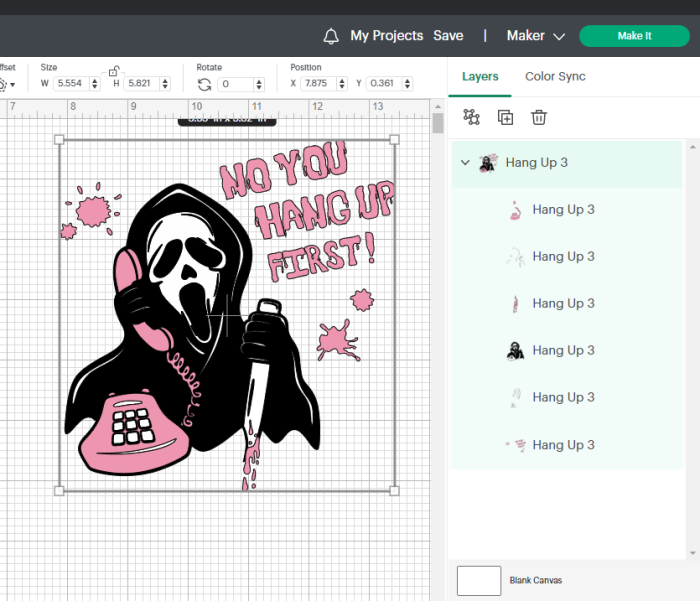This screenshot has height=601, width=700.
Task: Select the Hang Up 3 group row
Action: 567,163
